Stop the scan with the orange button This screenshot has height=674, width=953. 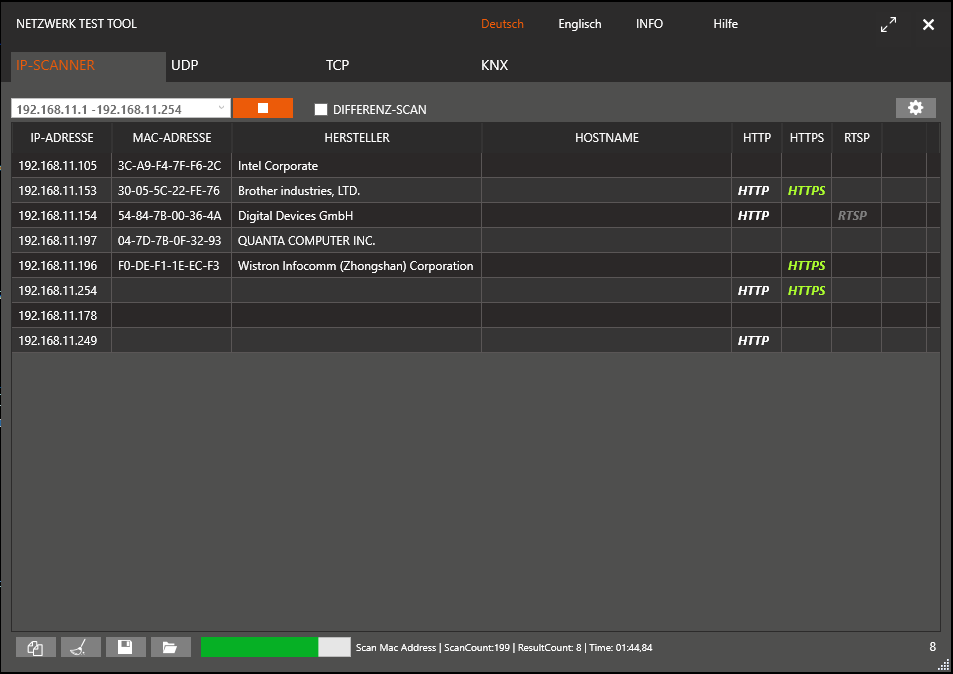[x=263, y=108]
